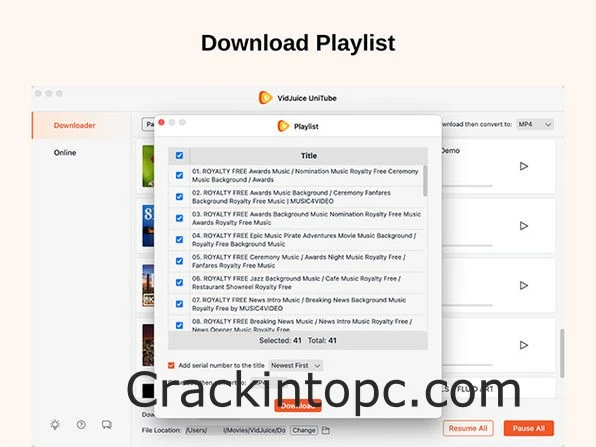Click the Title column header

tap(309, 155)
